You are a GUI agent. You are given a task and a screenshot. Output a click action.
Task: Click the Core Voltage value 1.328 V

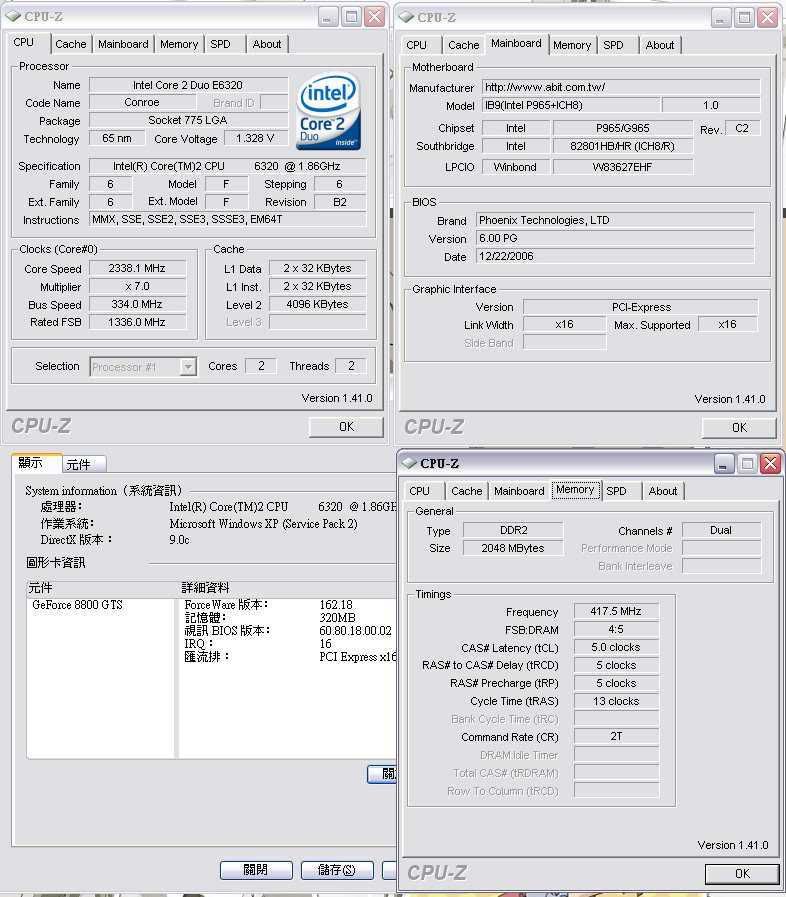point(255,138)
